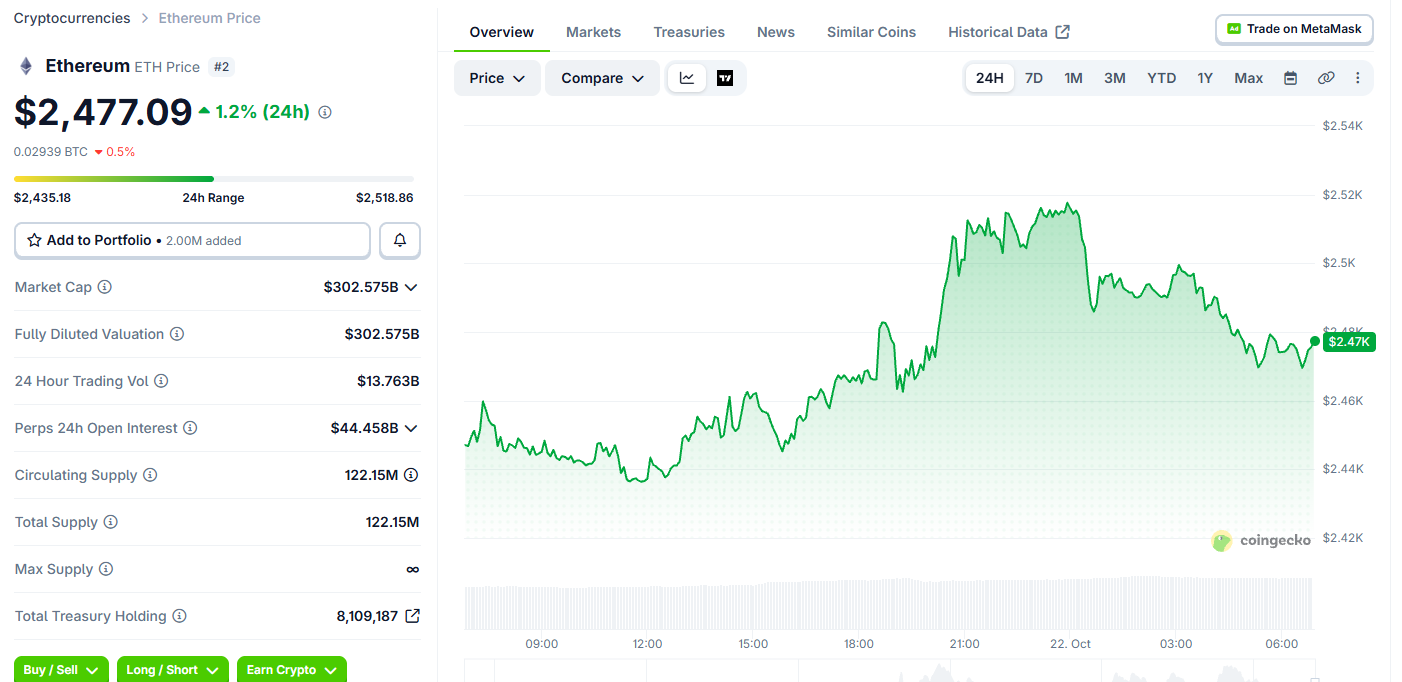Select the 1Y time range
This screenshot has height=682, width=1402.
pyautogui.click(x=1205, y=78)
